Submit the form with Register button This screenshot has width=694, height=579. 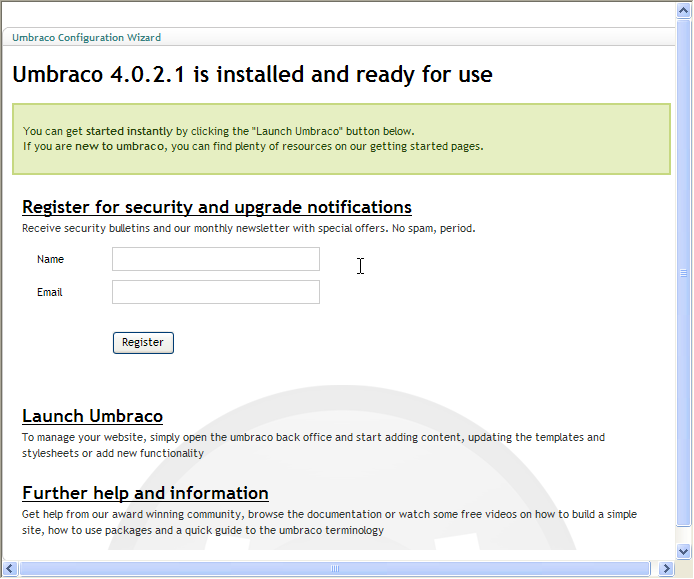pos(143,343)
